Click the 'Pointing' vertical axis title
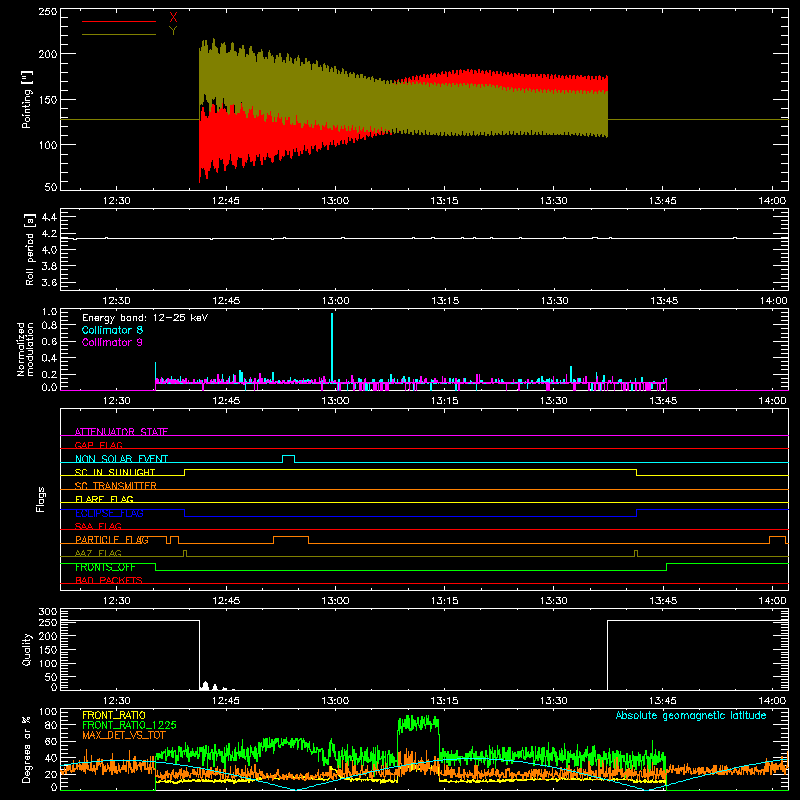Screen dimensions: 800x800 pyautogui.click(x=27, y=99)
